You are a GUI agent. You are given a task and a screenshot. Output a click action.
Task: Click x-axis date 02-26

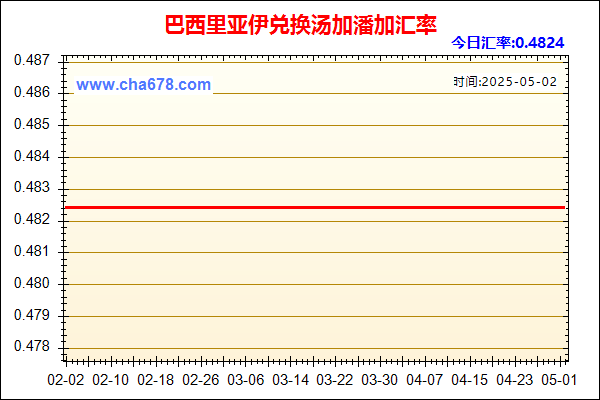click(x=201, y=380)
